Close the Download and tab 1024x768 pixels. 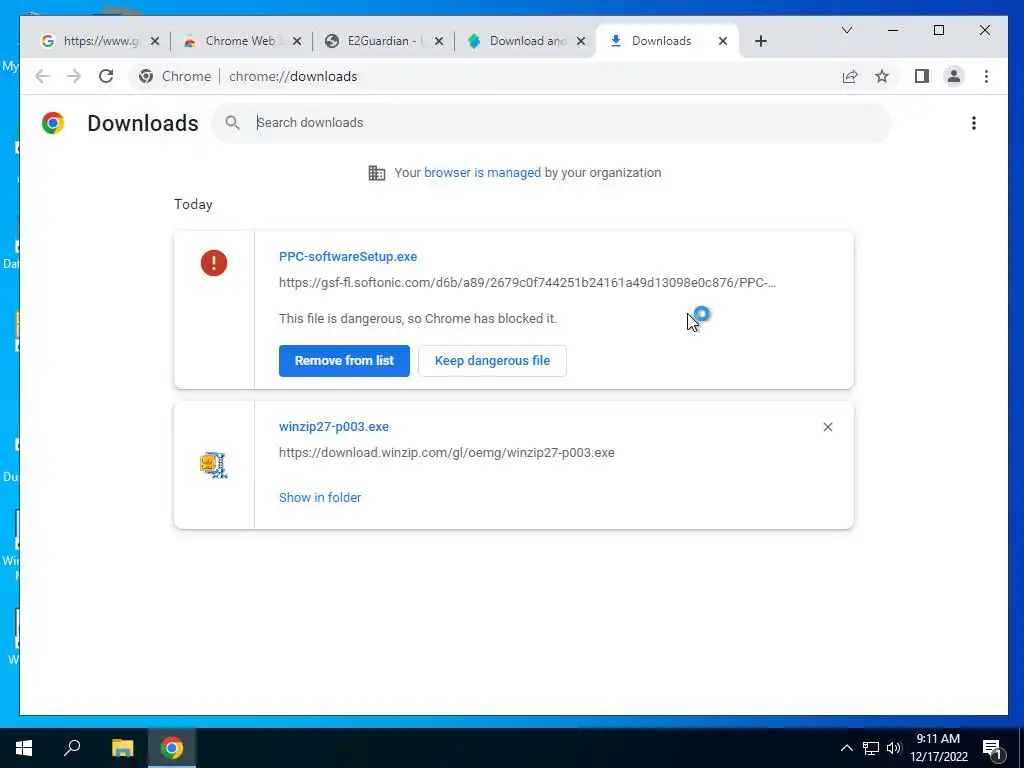click(x=581, y=41)
